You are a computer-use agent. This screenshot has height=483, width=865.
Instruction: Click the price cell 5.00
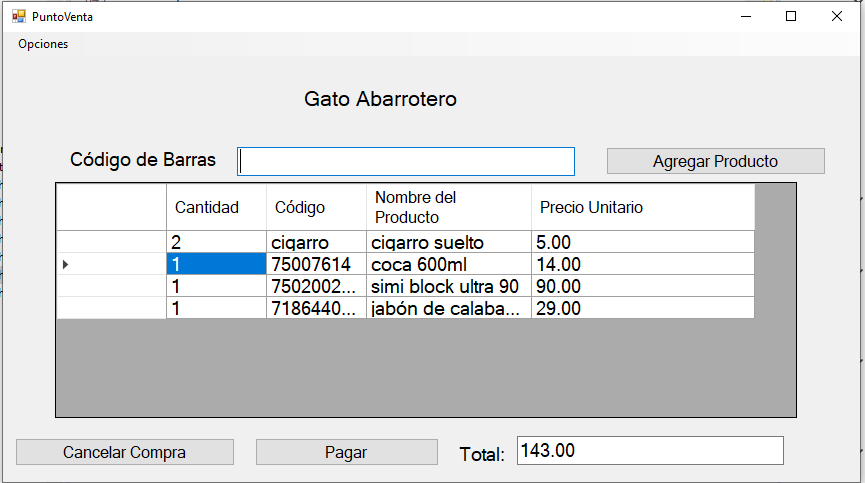(643, 242)
